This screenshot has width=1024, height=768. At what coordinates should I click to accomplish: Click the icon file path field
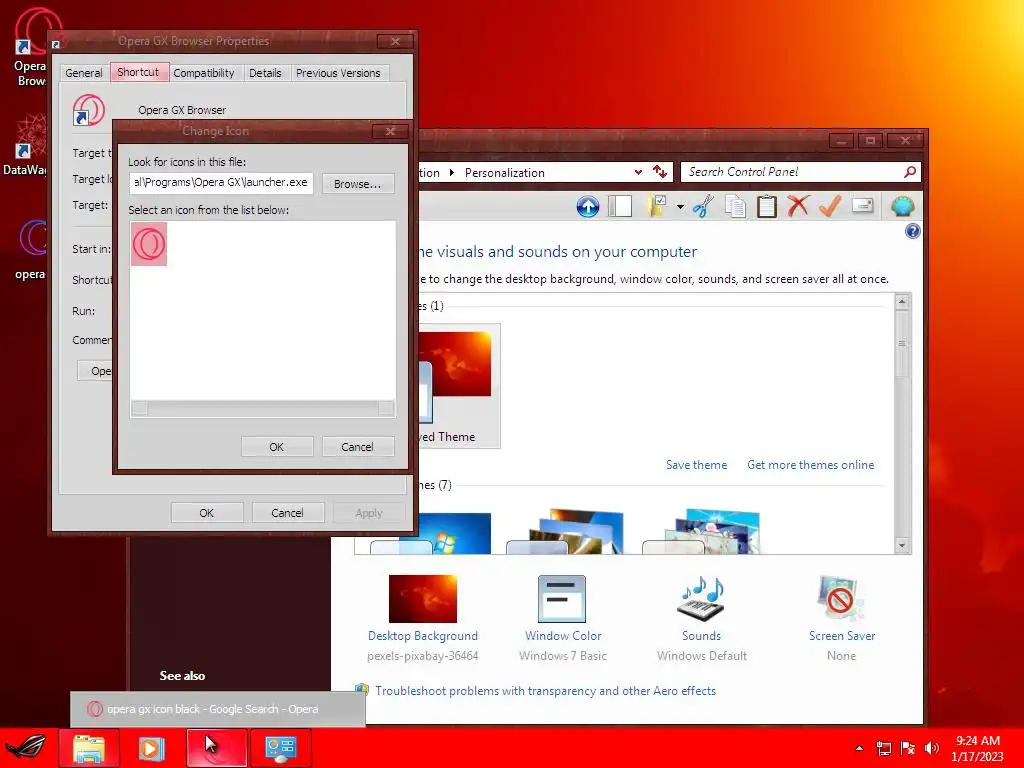221,183
